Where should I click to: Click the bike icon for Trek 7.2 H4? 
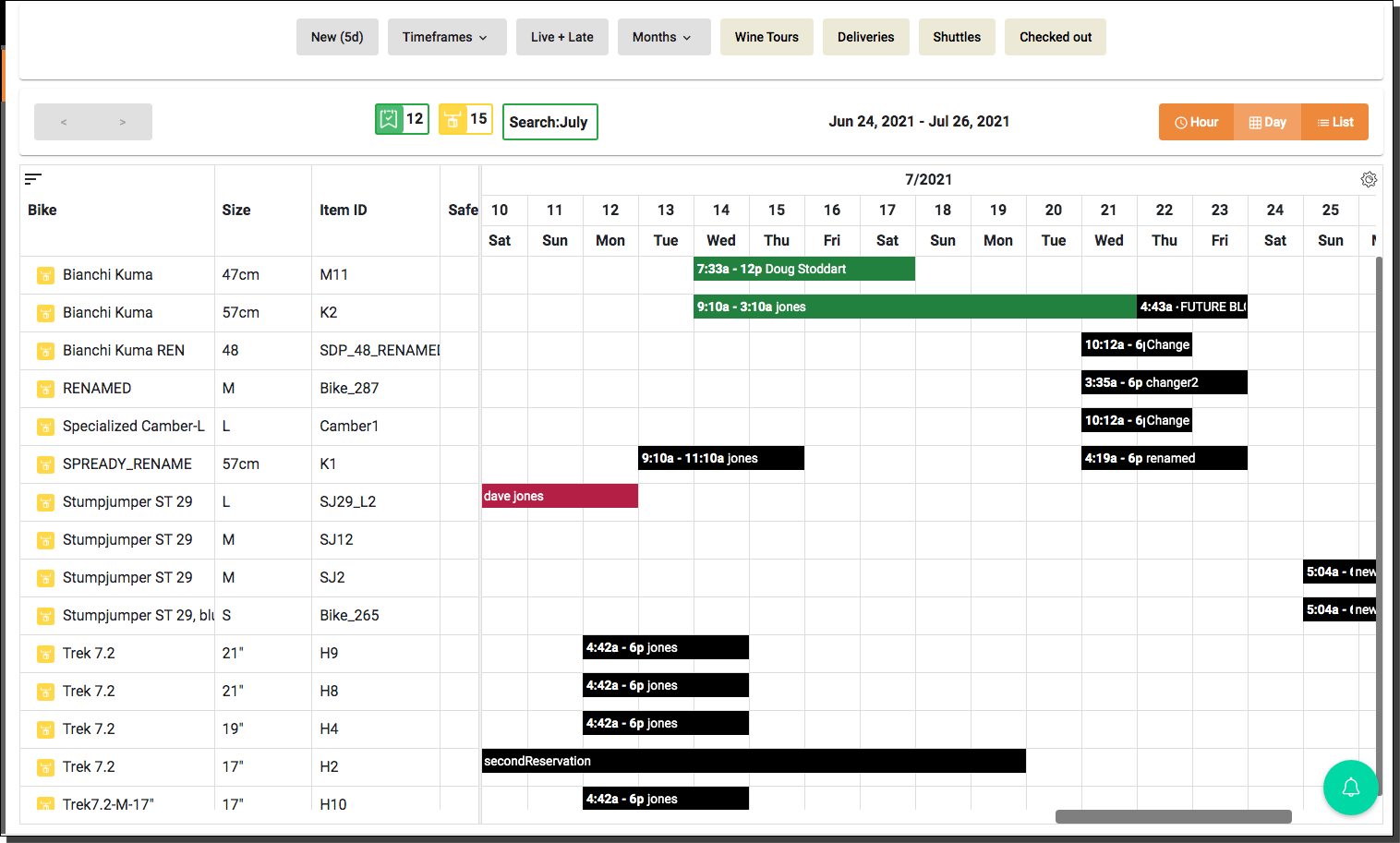point(45,729)
